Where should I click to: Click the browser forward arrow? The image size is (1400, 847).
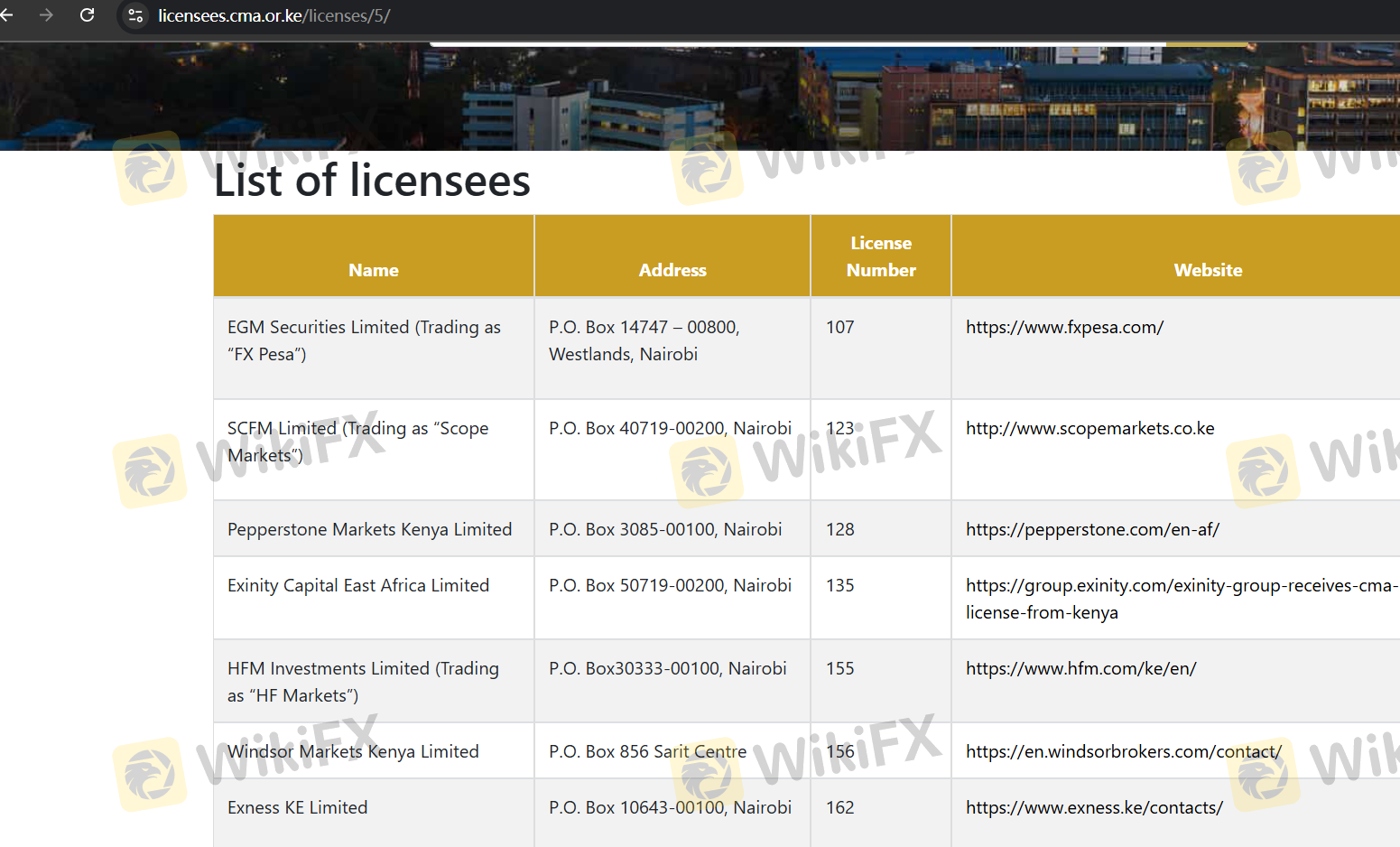point(46,15)
